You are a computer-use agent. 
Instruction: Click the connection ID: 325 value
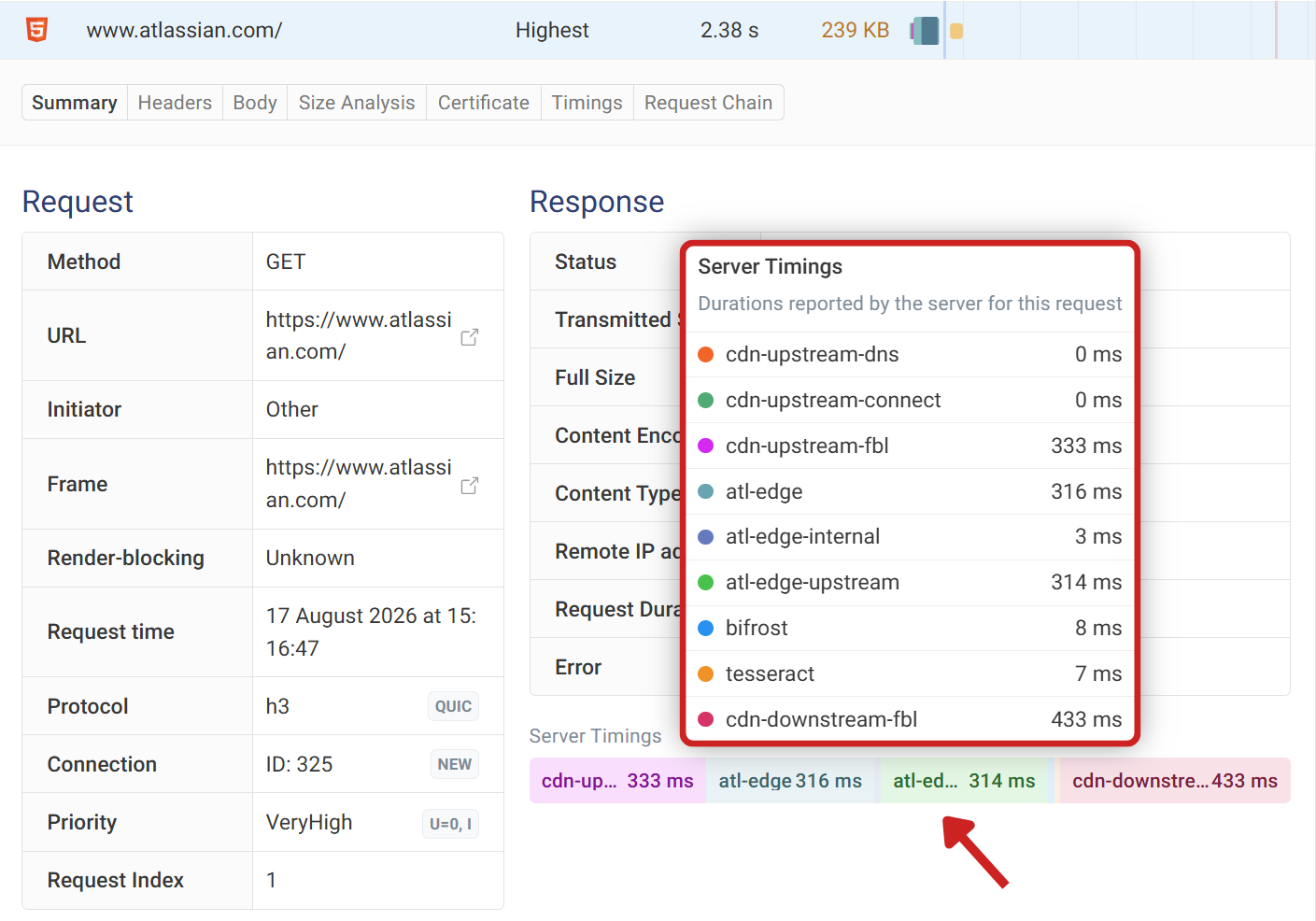pyautogui.click(x=299, y=765)
